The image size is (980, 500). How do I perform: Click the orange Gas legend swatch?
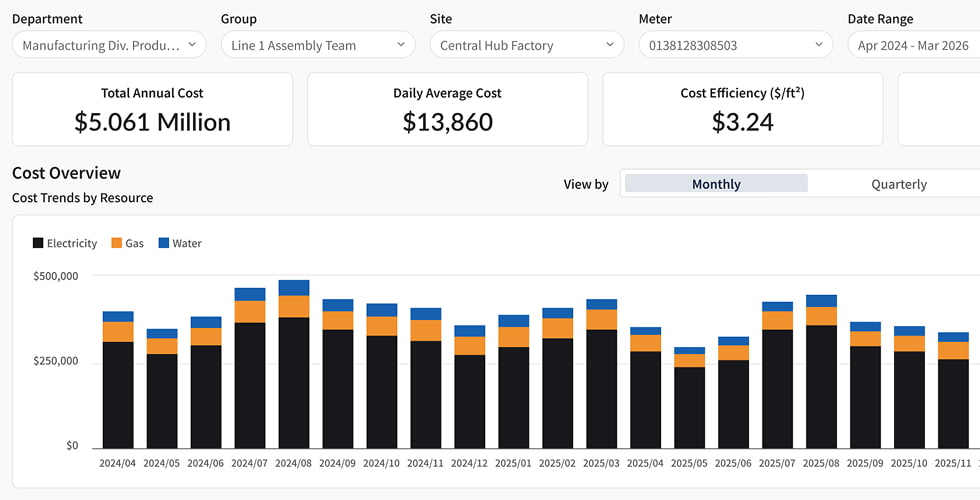click(117, 243)
